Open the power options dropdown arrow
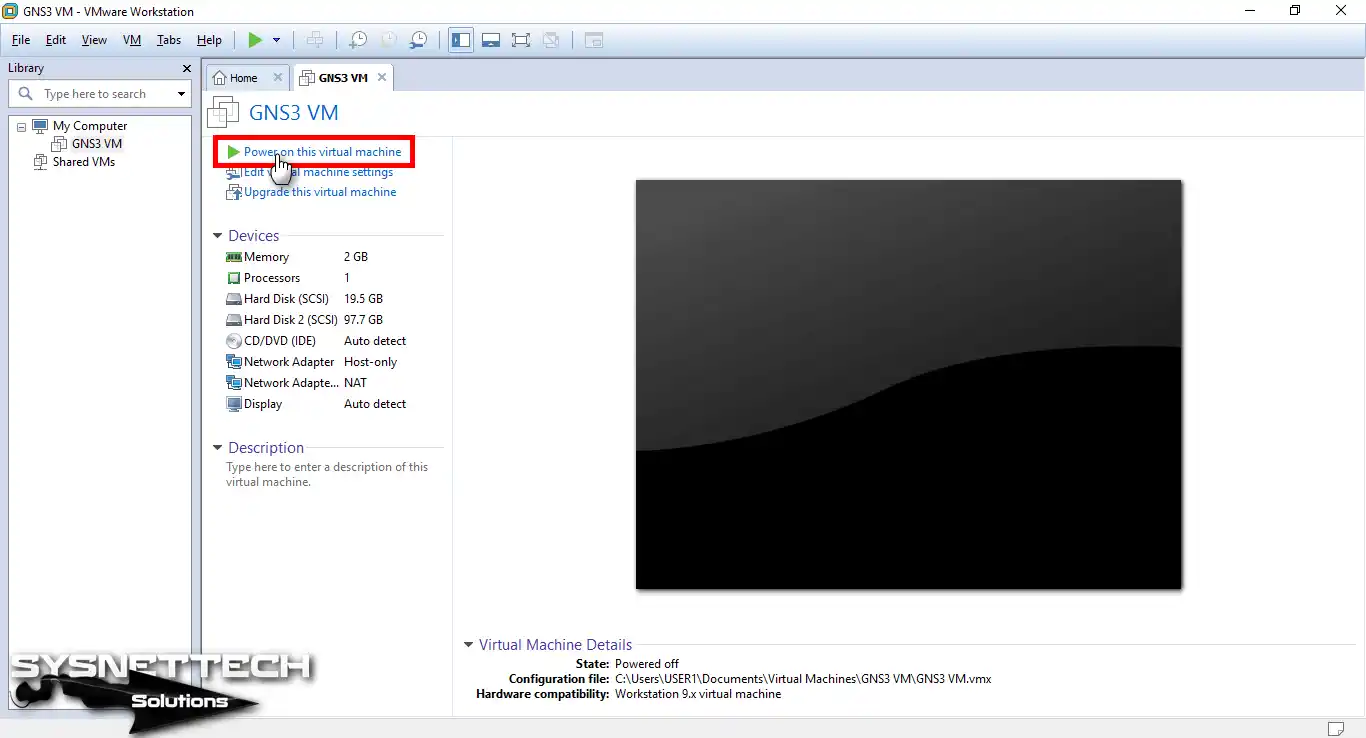1366x738 pixels. (x=277, y=40)
